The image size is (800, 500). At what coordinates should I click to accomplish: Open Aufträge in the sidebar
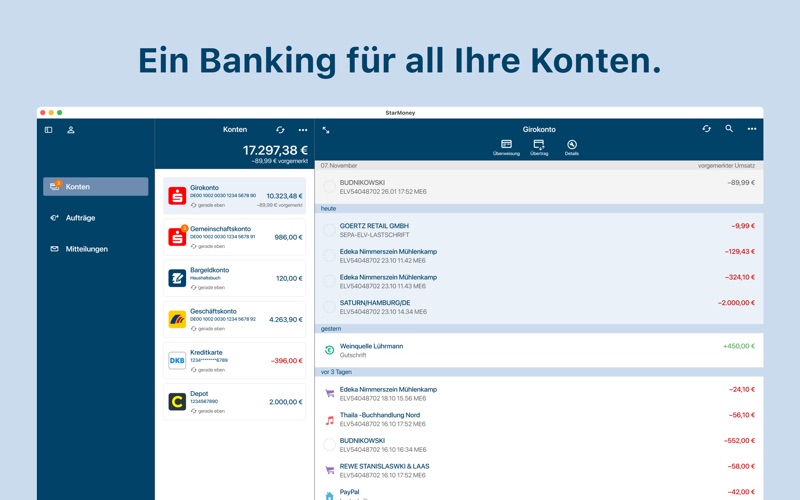click(95, 218)
